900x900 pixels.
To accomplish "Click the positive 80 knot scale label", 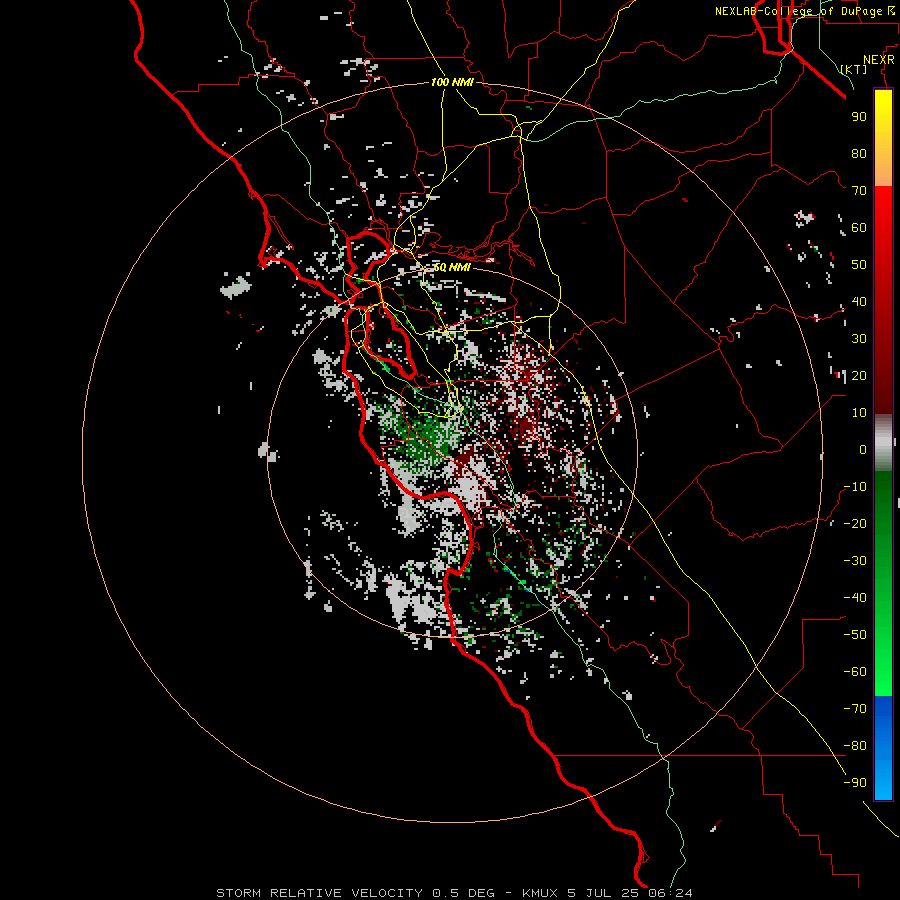I will [x=859, y=153].
